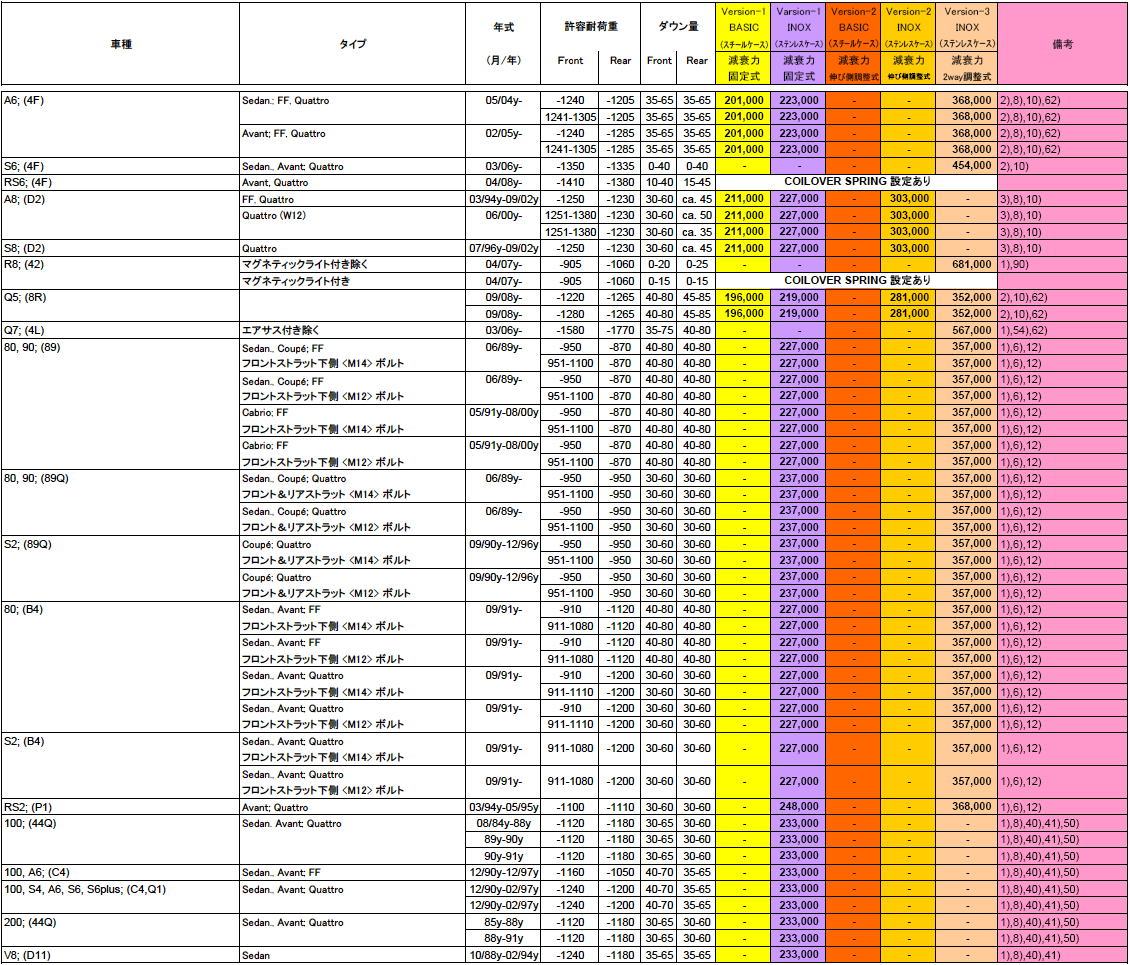Click the 681,000 price cell
Viewport: 1130px width, 965px height.
pos(966,264)
